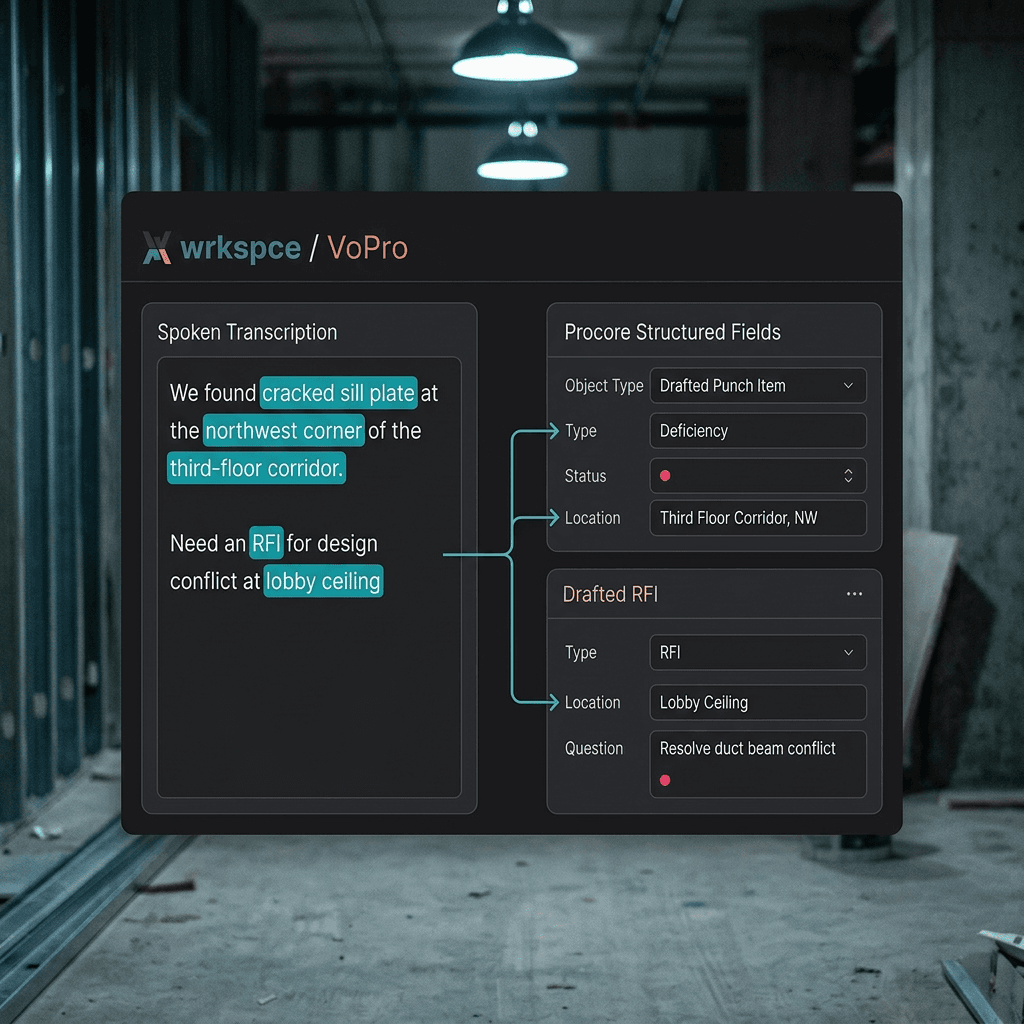Image resolution: width=1024 pixels, height=1024 pixels.
Task: Click the Object Type label
Action: (604, 385)
